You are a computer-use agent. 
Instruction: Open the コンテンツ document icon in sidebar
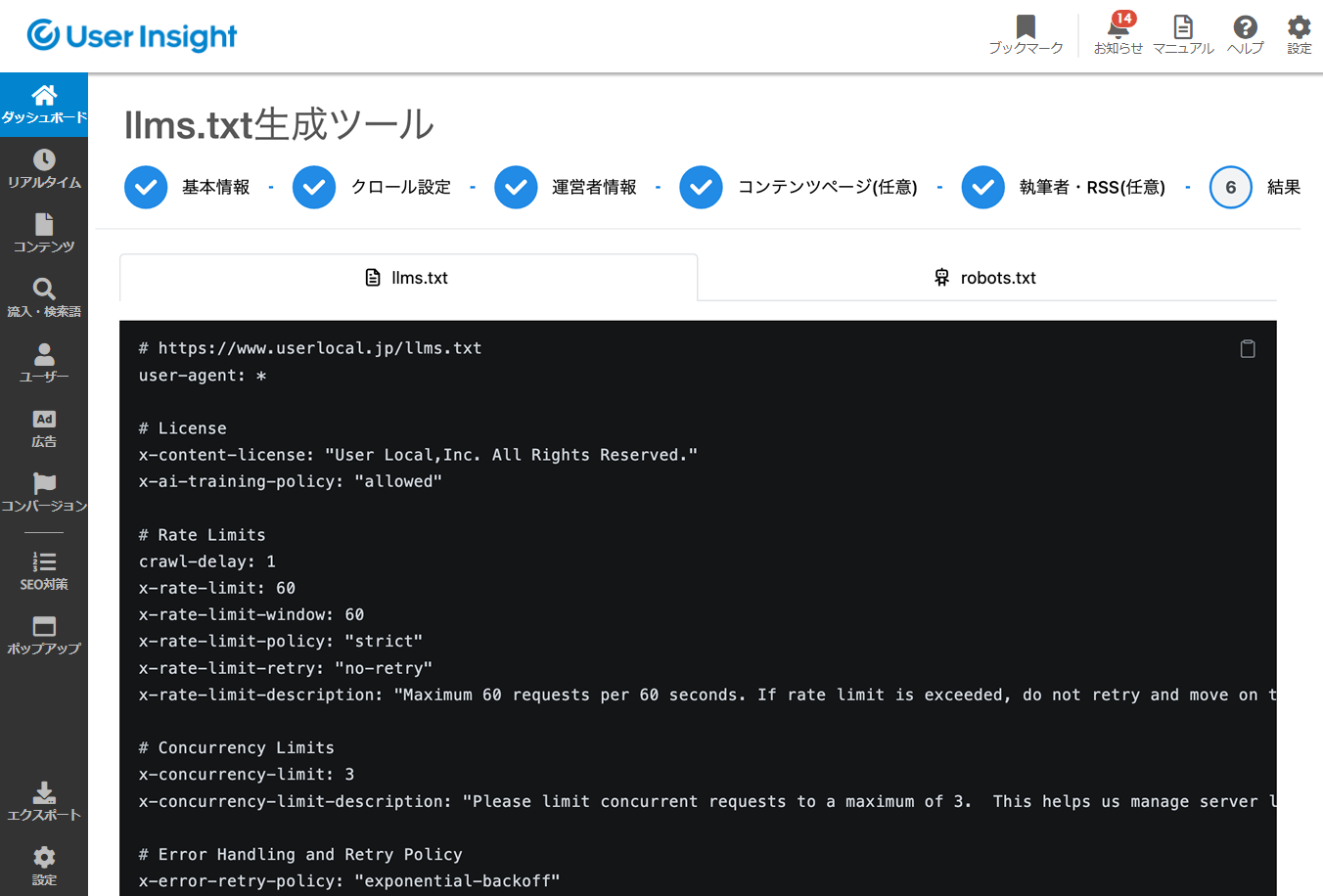(x=44, y=224)
